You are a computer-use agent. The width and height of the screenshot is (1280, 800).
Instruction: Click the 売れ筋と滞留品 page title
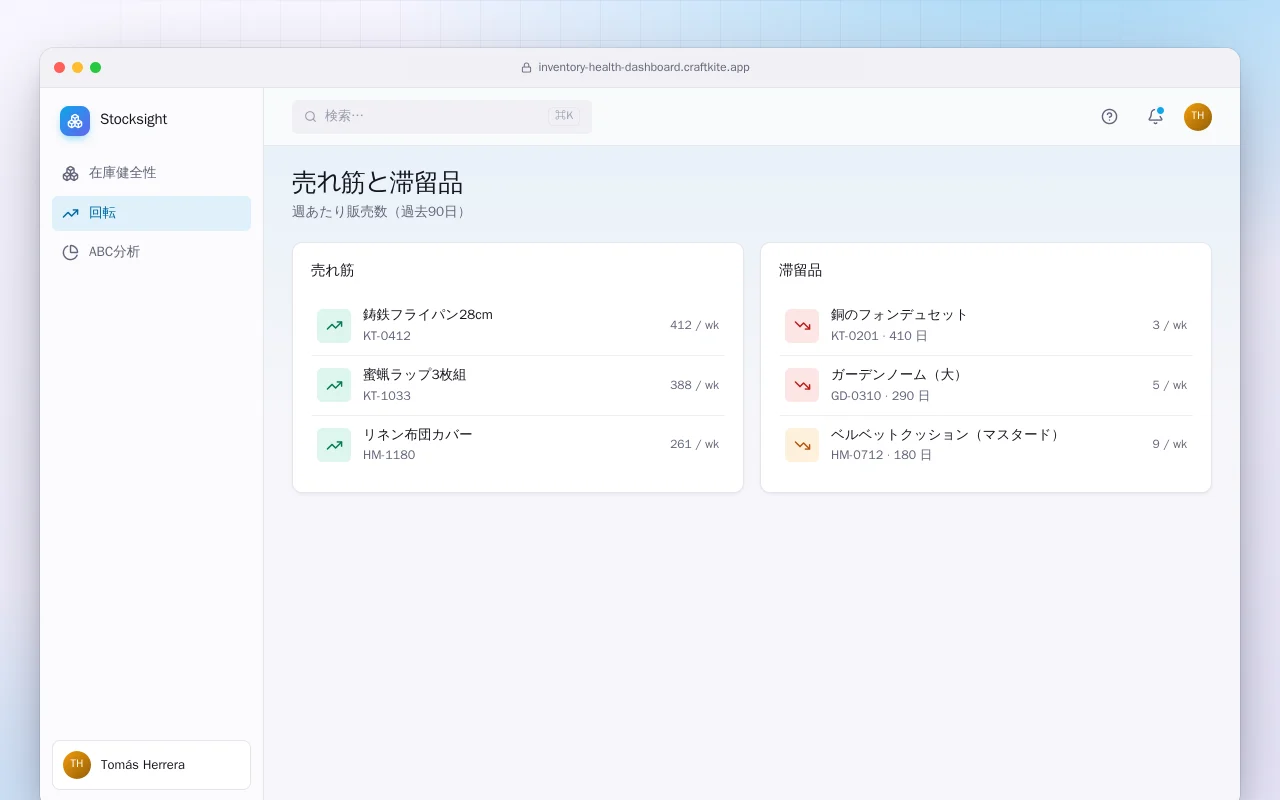(378, 182)
